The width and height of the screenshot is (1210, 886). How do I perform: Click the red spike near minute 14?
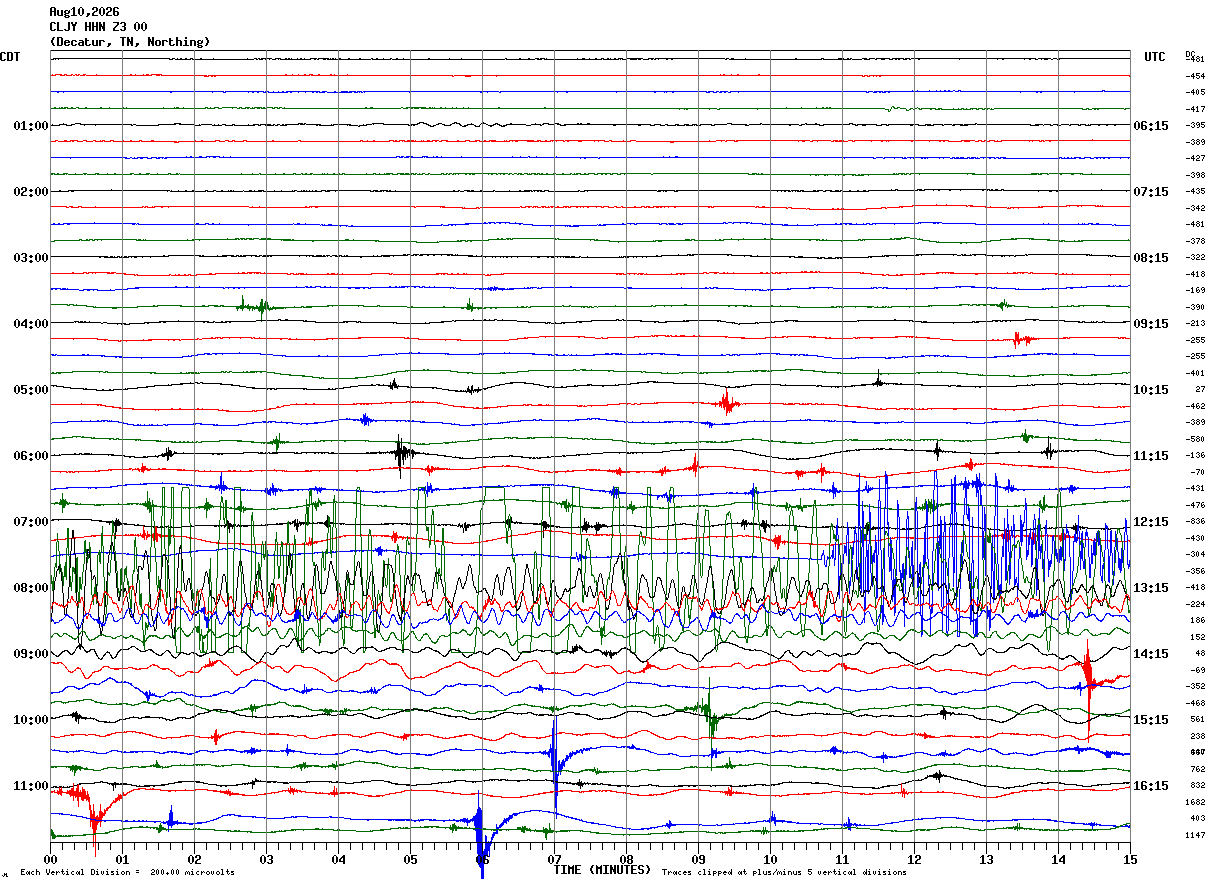pos(1088,690)
